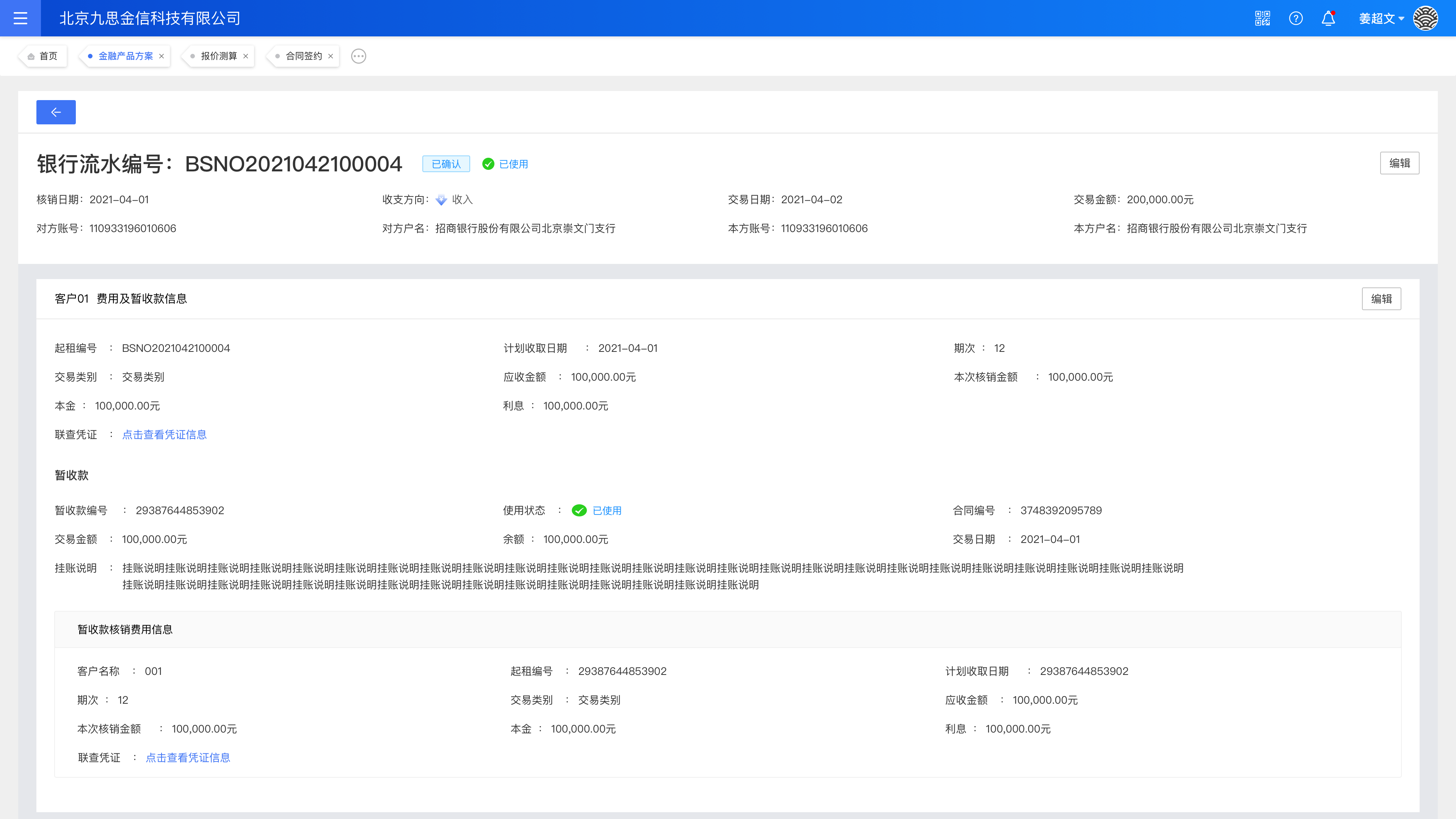The width and height of the screenshot is (1456, 819).
Task: Click 编辑 in 费用及暂收款信息 section
Action: 1381,299
